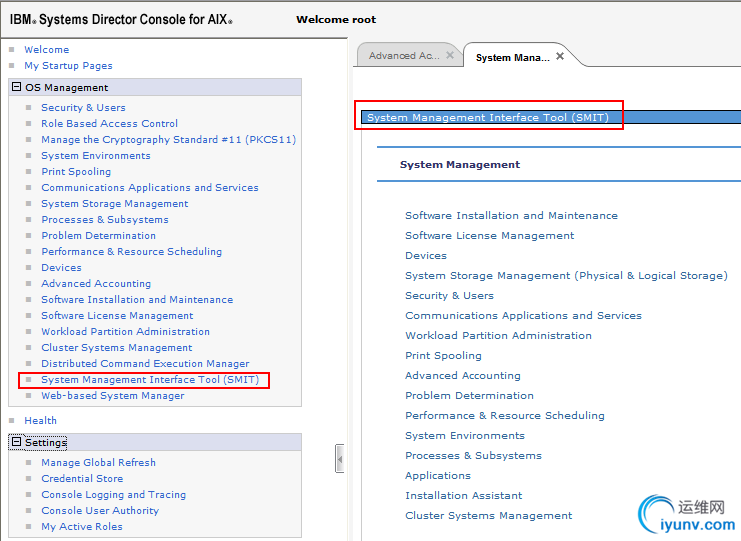Click Problem Determination in main panel
This screenshot has height=541, width=741.
click(469, 396)
